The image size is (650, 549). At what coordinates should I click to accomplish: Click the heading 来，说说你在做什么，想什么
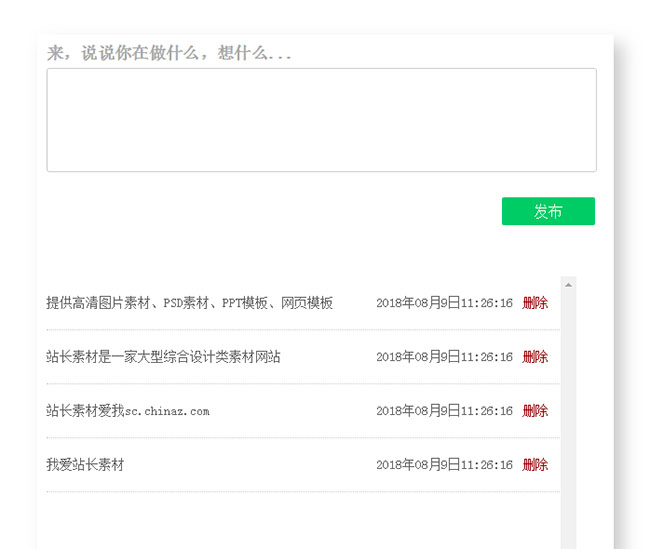(x=169, y=54)
